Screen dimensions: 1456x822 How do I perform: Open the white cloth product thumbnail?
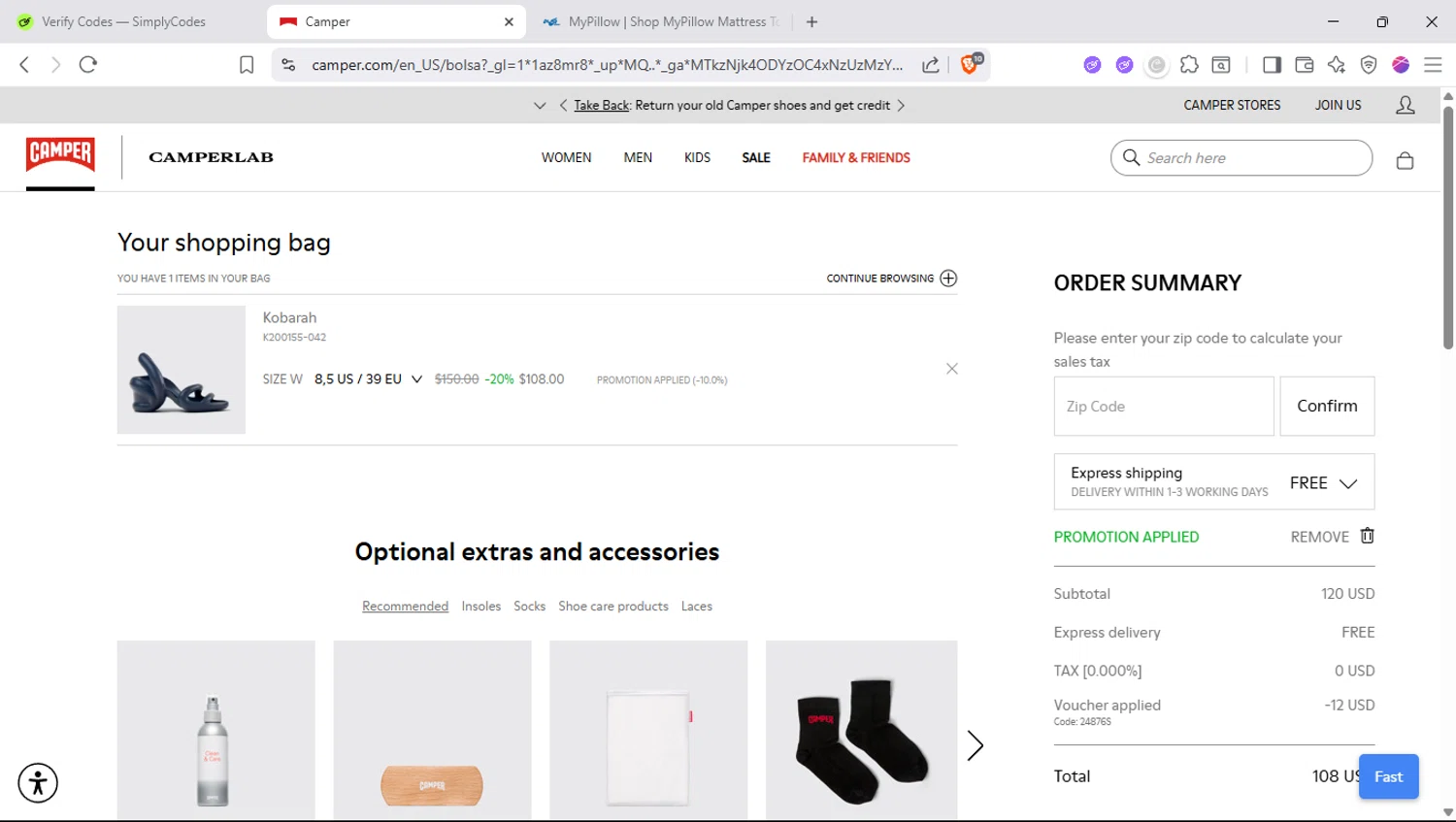coord(648,730)
